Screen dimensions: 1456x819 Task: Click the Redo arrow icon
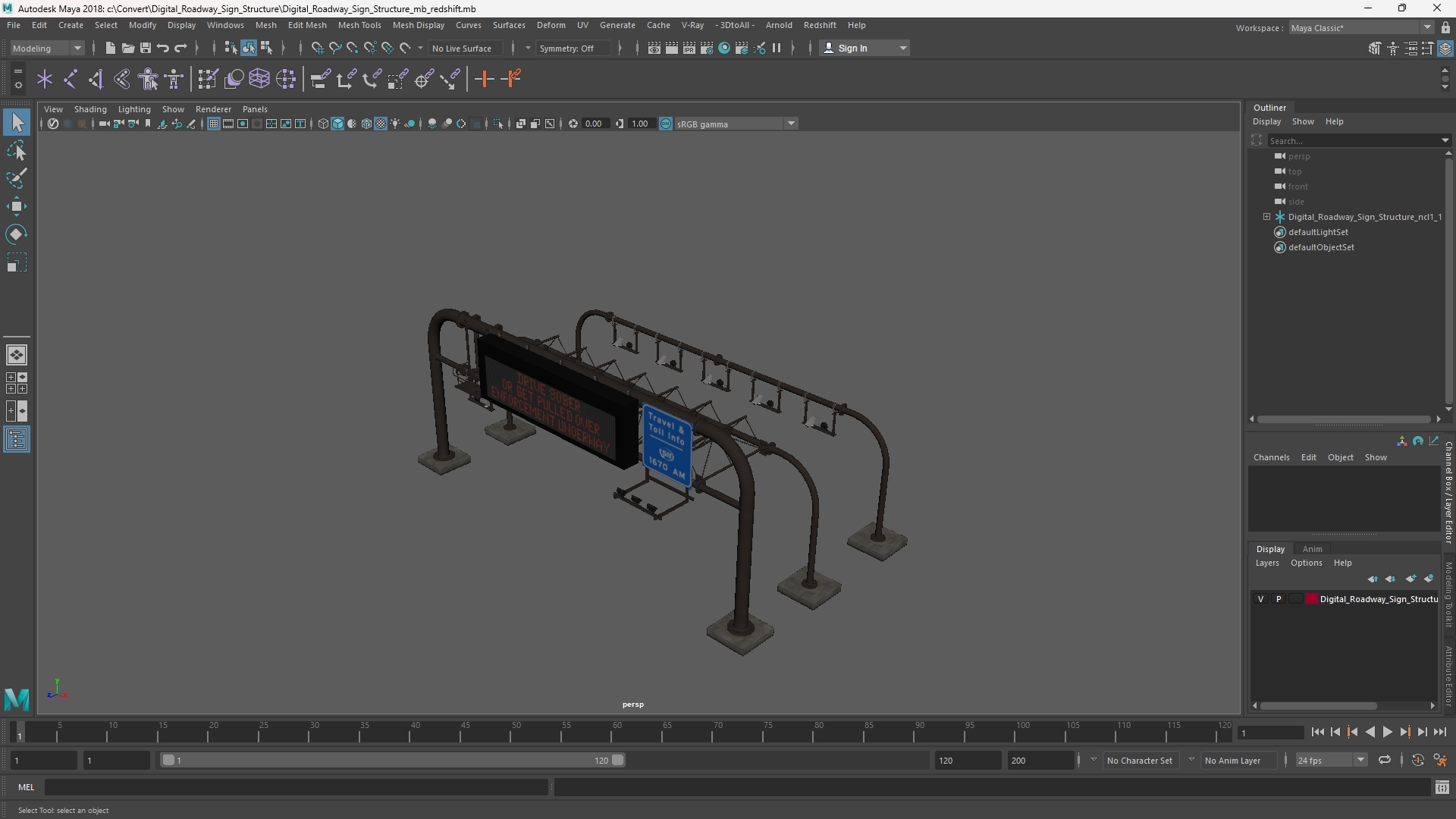pos(180,49)
